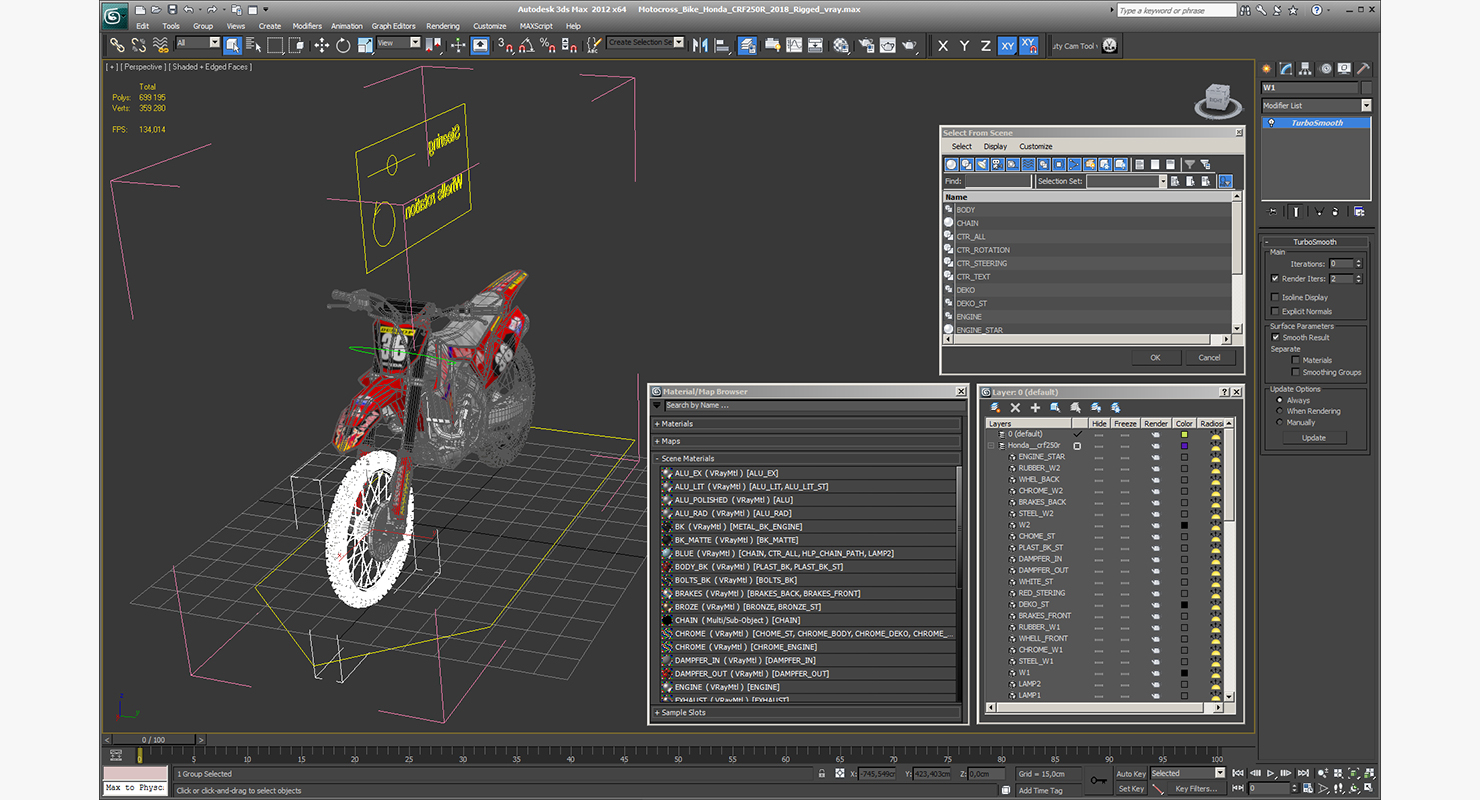Activate the Select Object tool
This screenshot has height=800, width=1480.
232,45
